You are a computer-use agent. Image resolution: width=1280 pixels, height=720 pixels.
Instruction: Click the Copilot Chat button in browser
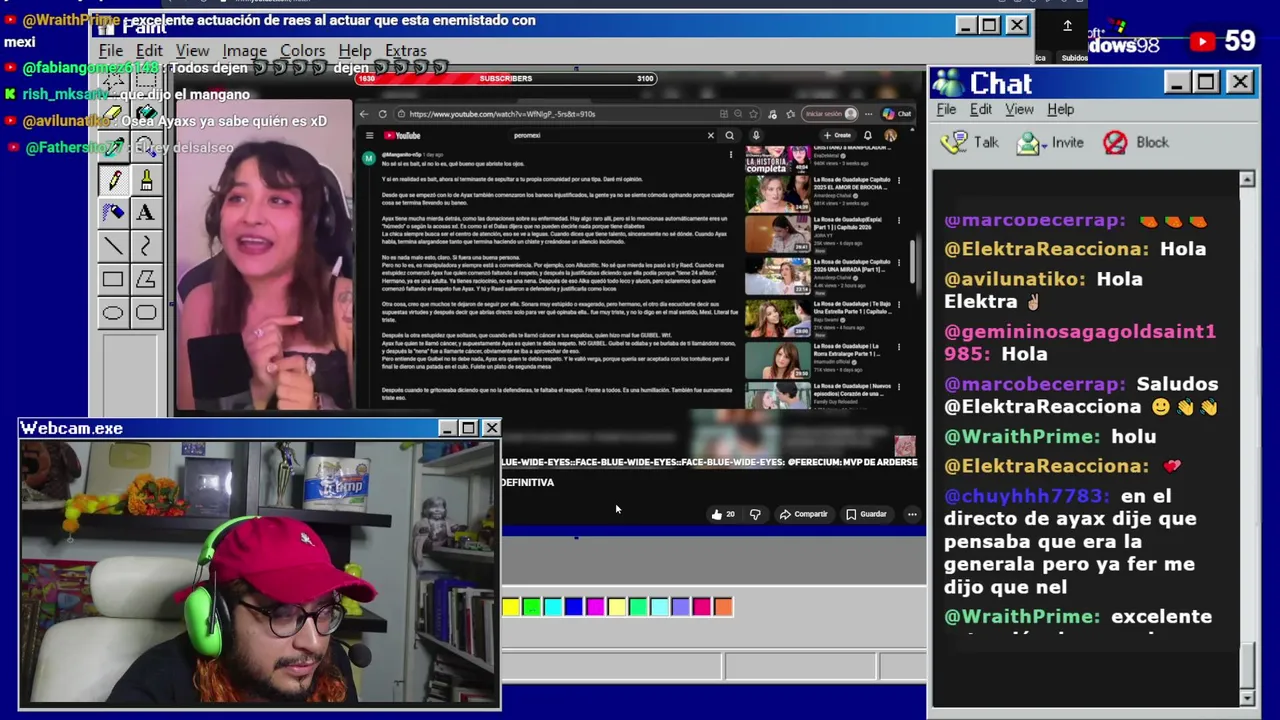[x=897, y=114]
